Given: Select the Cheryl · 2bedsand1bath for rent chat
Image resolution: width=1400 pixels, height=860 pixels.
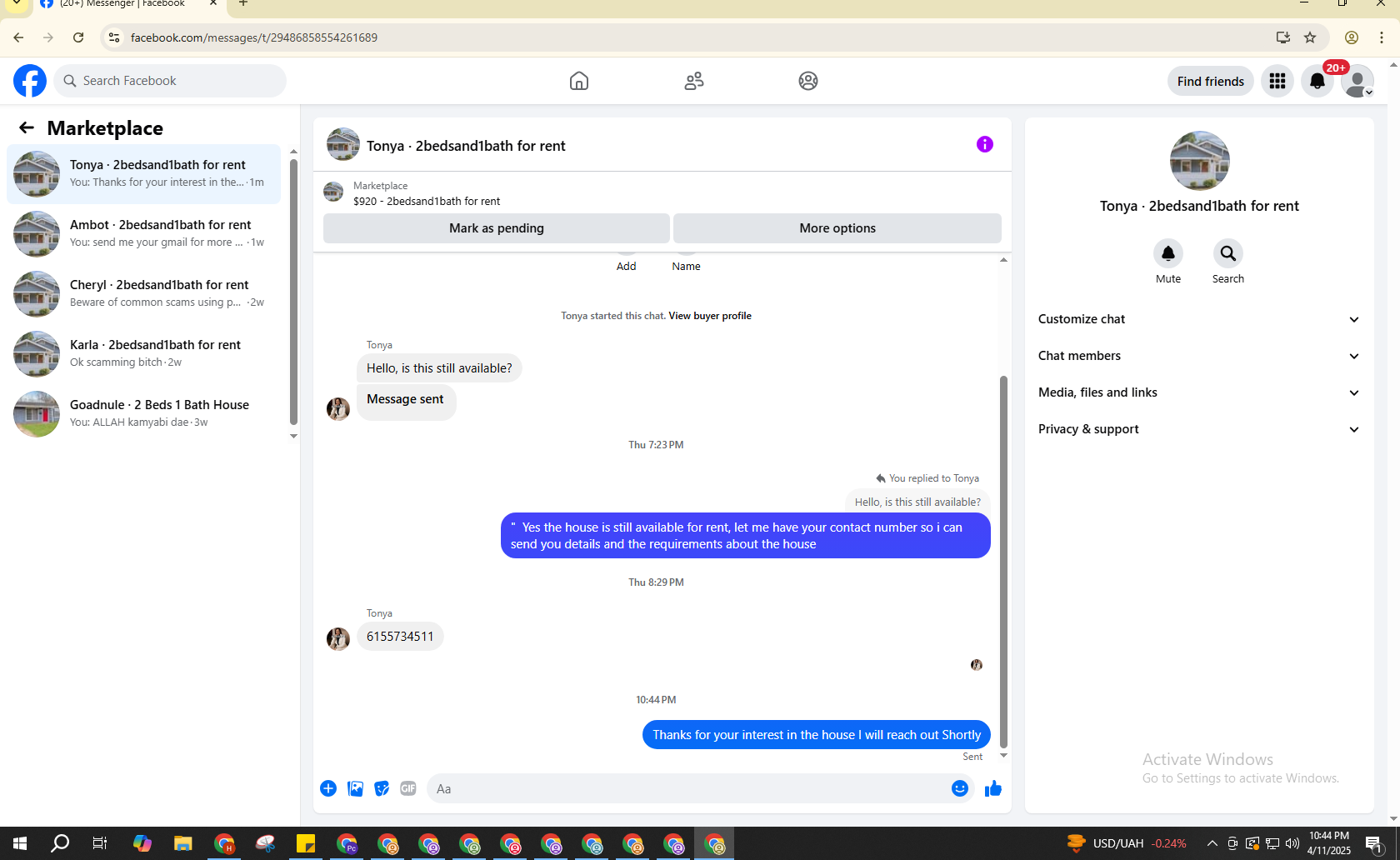Looking at the screenshot, I should coord(143,293).
